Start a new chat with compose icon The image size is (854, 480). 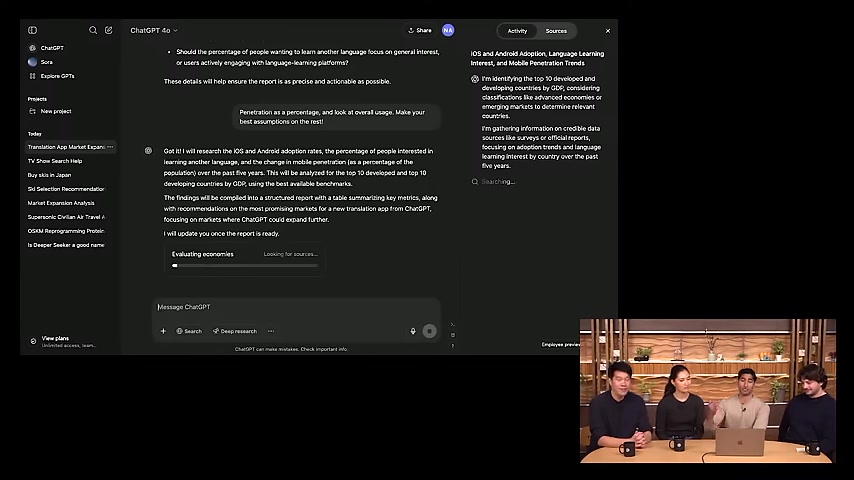point(108,30)
